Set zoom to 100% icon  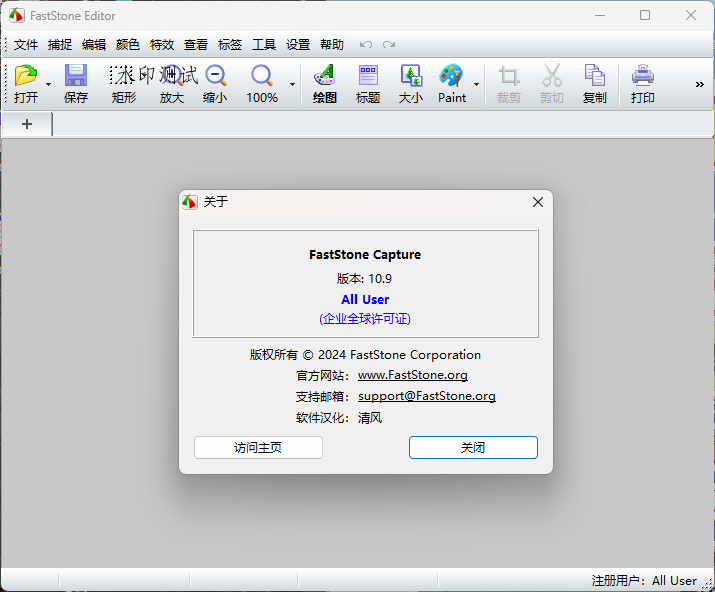pos(262,75)
